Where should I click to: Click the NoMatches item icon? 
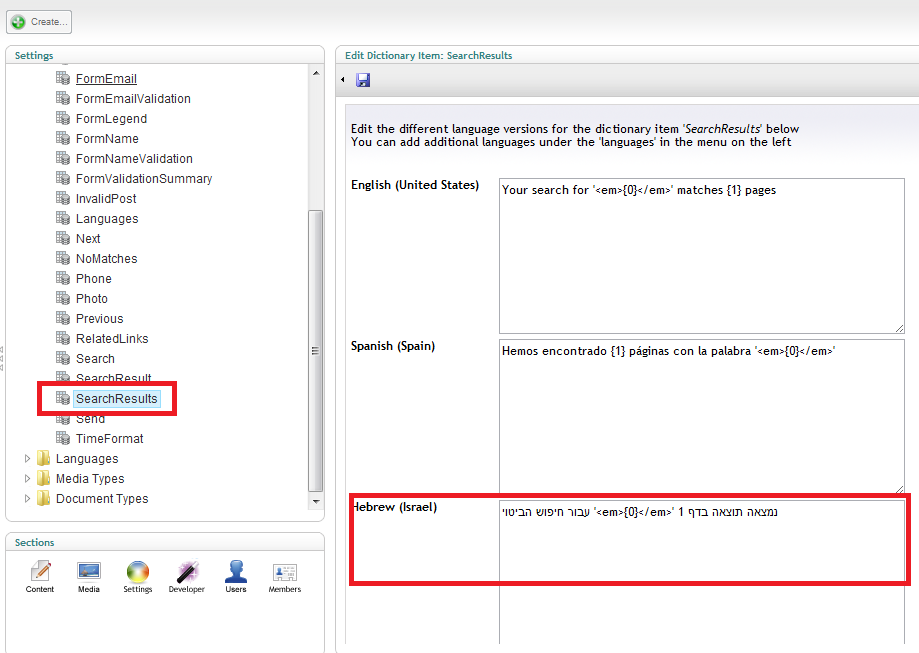63,258
